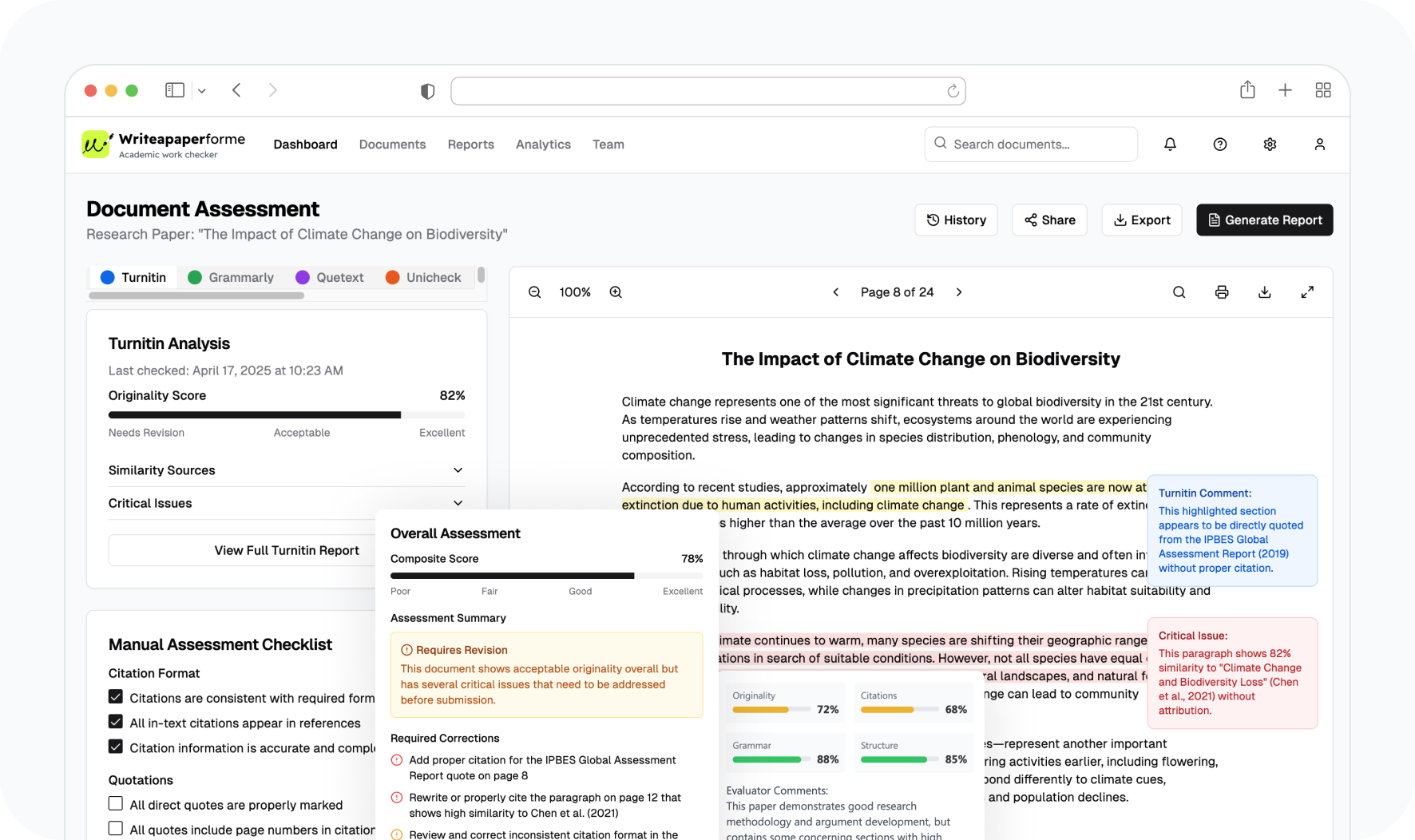This screenshot has height=840, width=1415.
Task: Uncheck 'Citations are consistent with required format'
Action: tap(115, 697)
